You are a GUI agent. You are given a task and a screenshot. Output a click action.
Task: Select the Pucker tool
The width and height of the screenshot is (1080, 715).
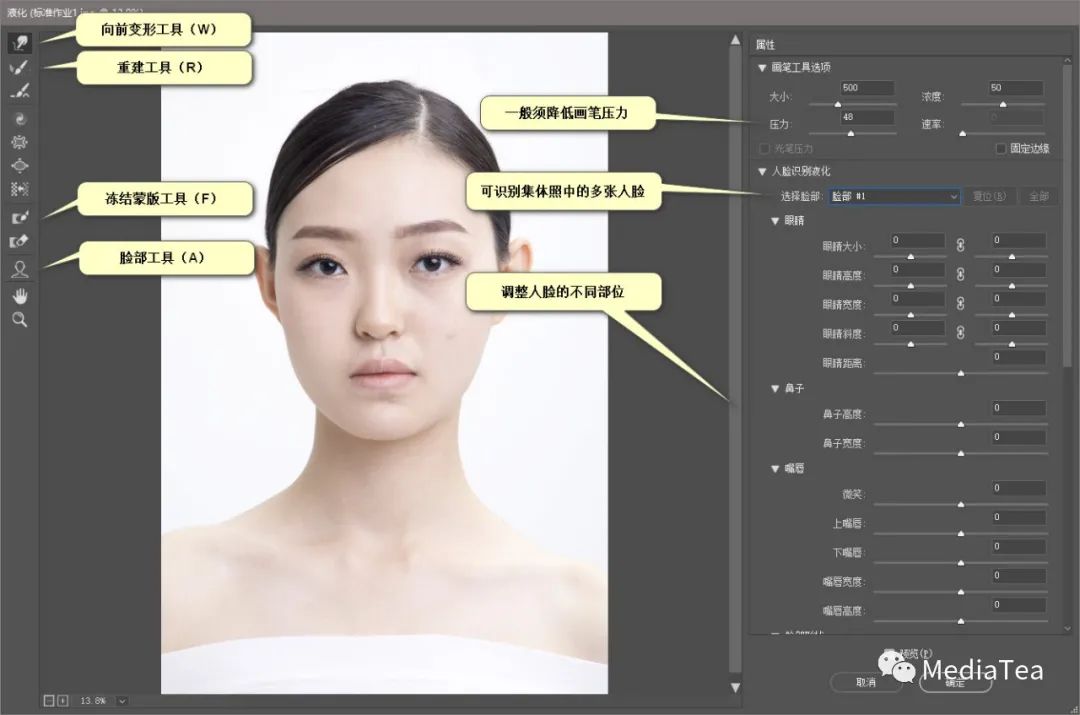pos(20,143)
